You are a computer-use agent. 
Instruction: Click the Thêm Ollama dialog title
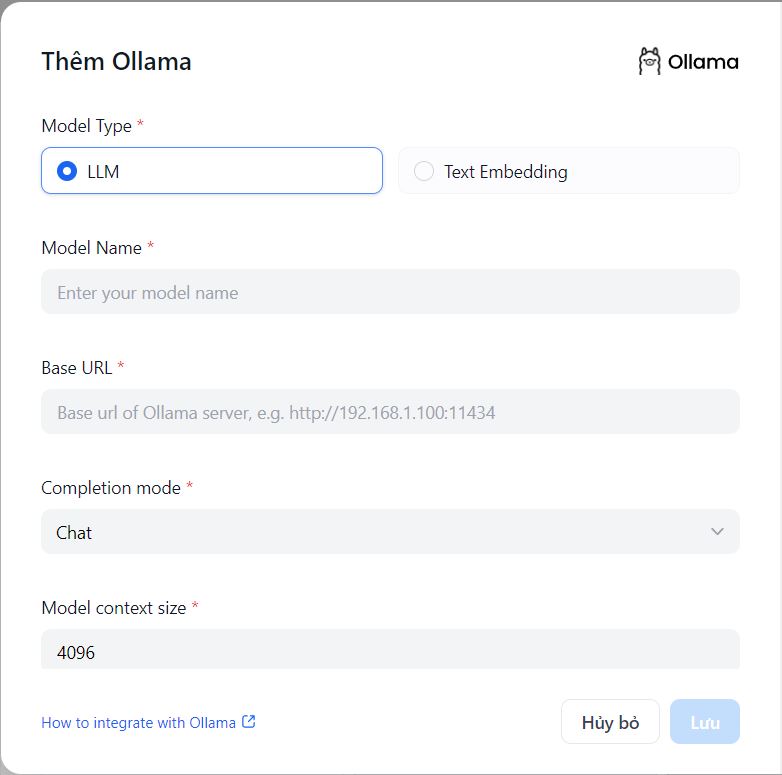116,62
